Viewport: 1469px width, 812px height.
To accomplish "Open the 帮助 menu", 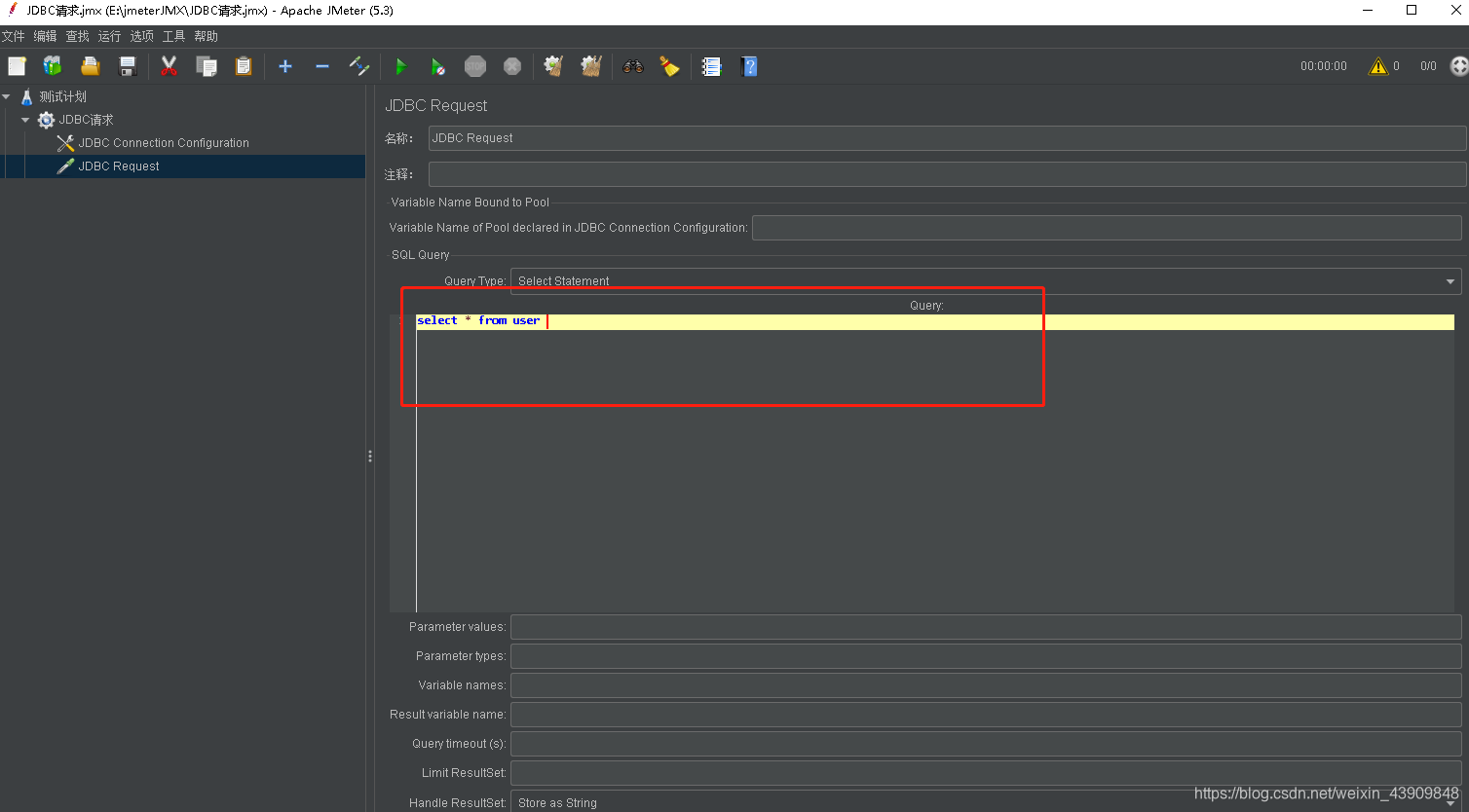I will 207,36.
